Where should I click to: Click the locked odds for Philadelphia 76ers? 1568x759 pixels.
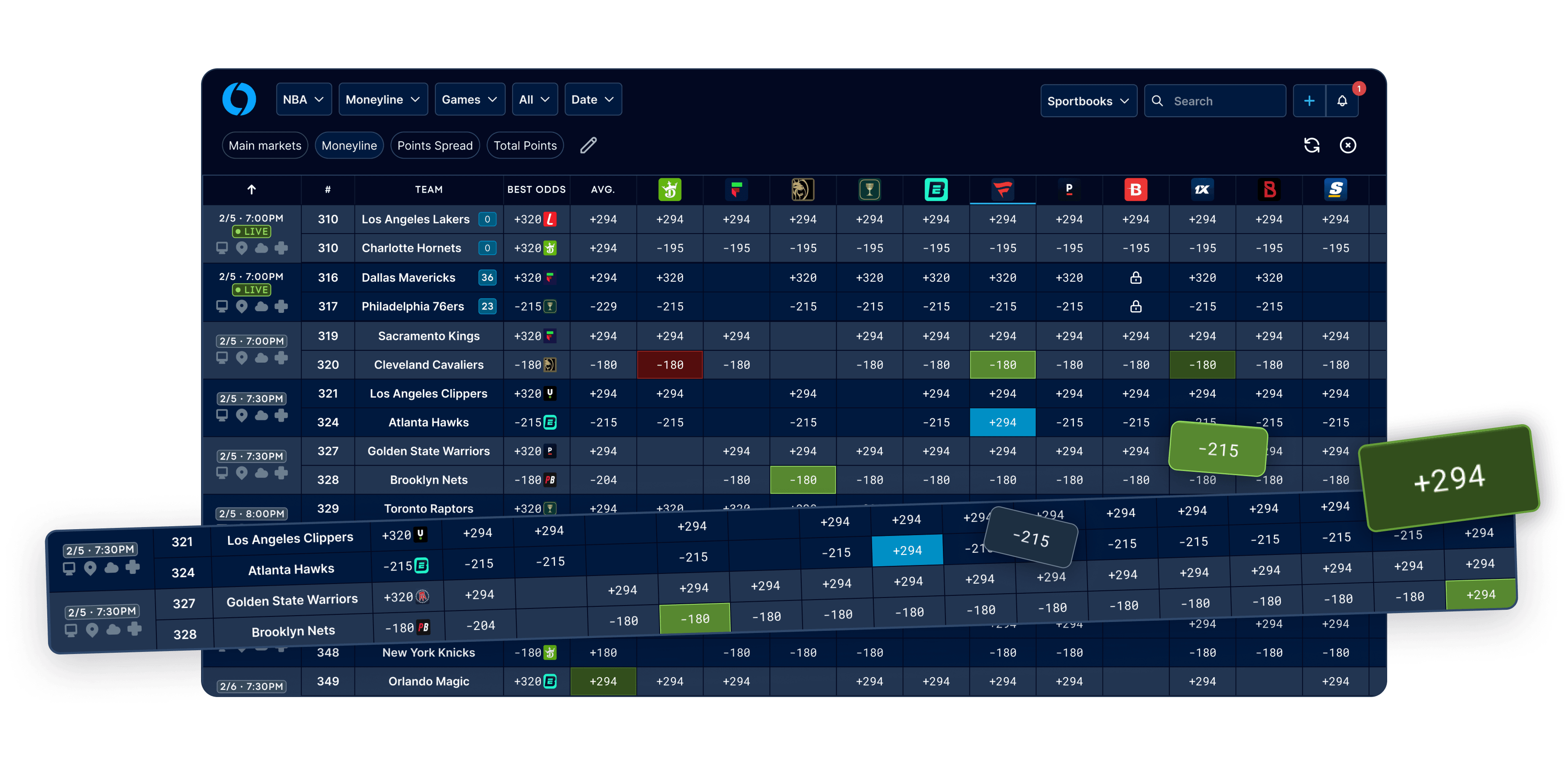pos(1136,307)
